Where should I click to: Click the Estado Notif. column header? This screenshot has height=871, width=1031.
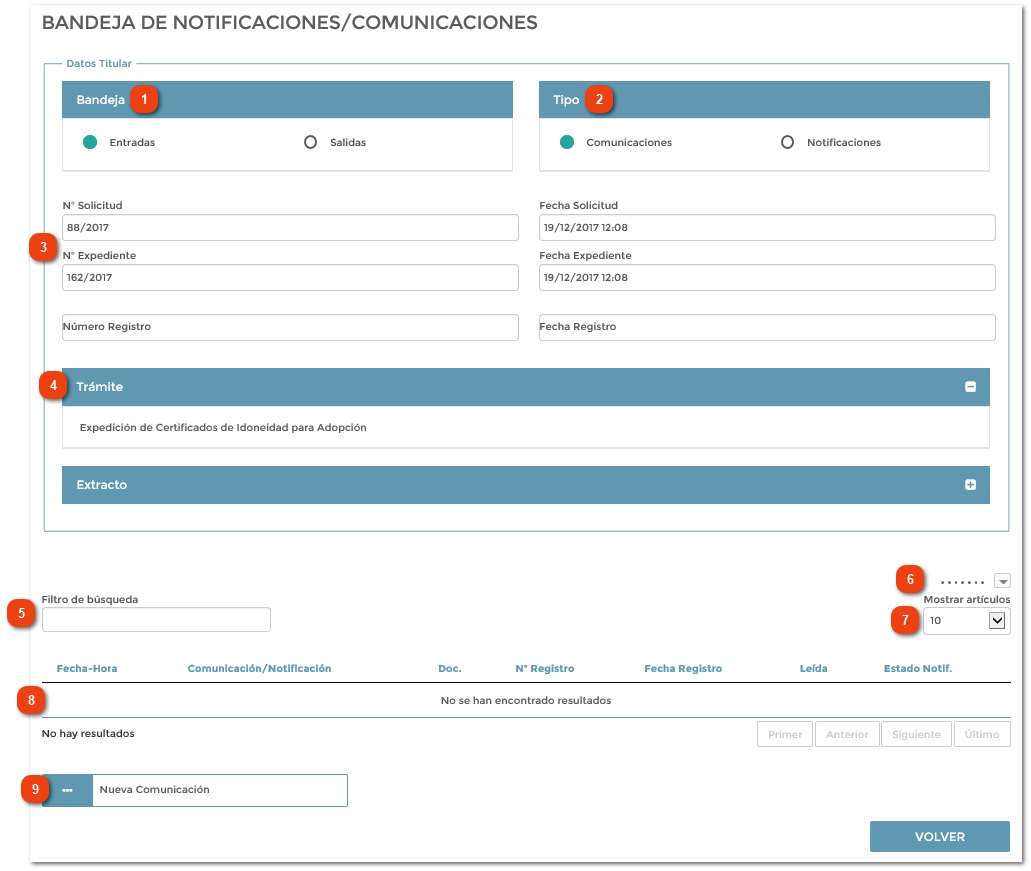coord(918,668)
